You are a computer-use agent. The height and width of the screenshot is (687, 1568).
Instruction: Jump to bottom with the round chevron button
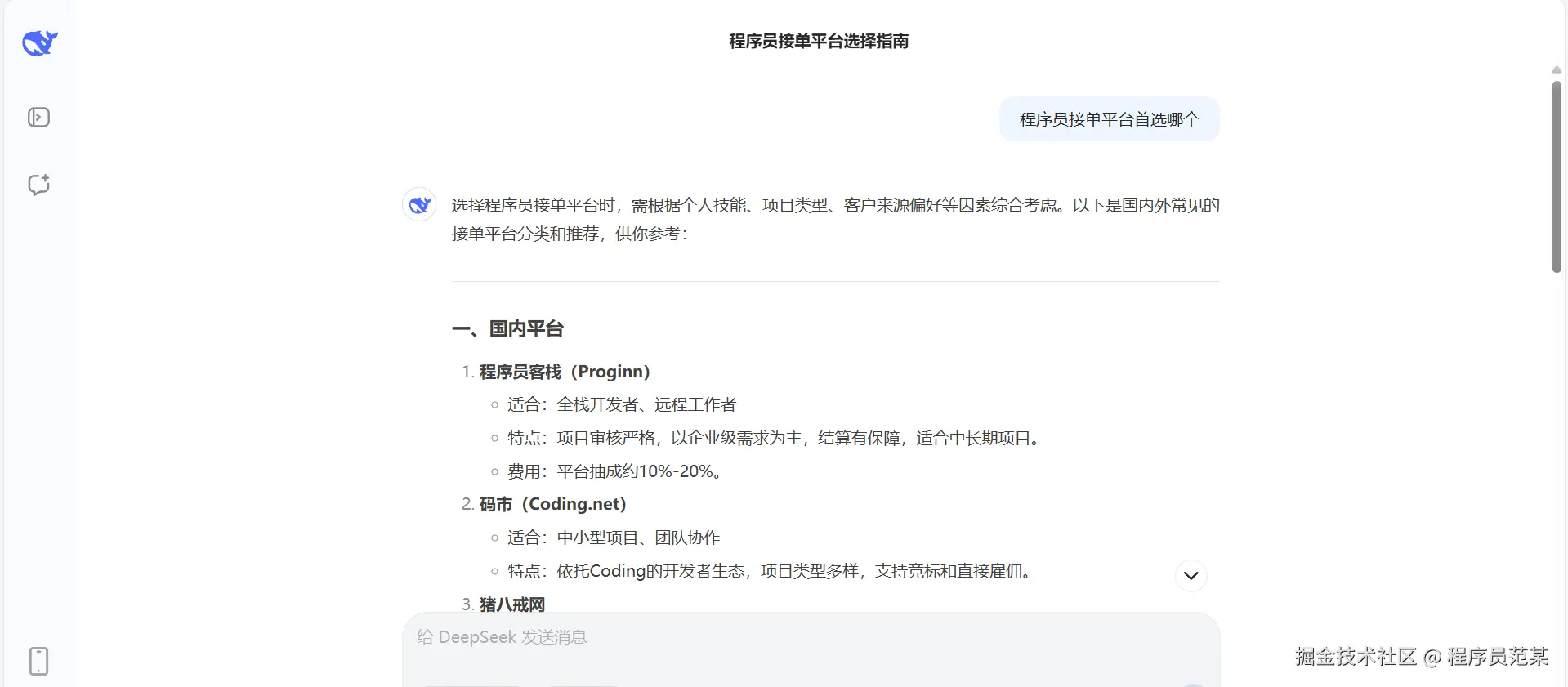pos(1191,576)
